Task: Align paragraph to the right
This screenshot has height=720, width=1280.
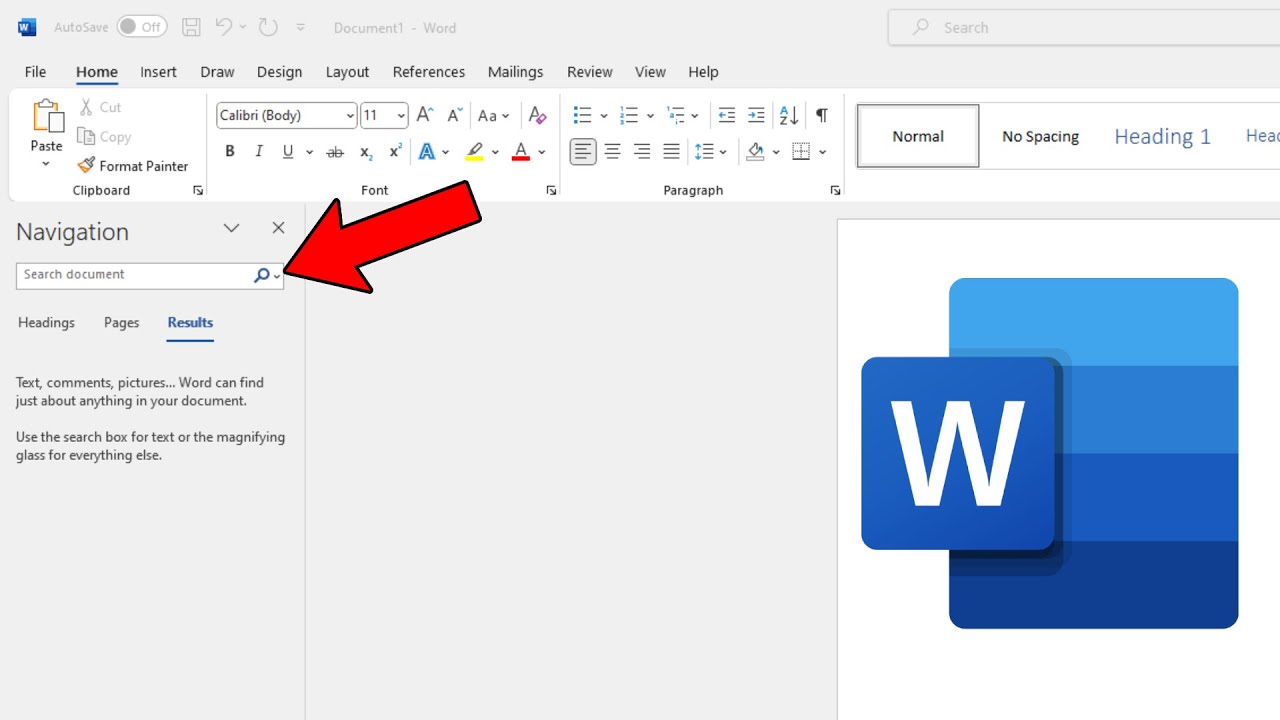Action: 642,152
